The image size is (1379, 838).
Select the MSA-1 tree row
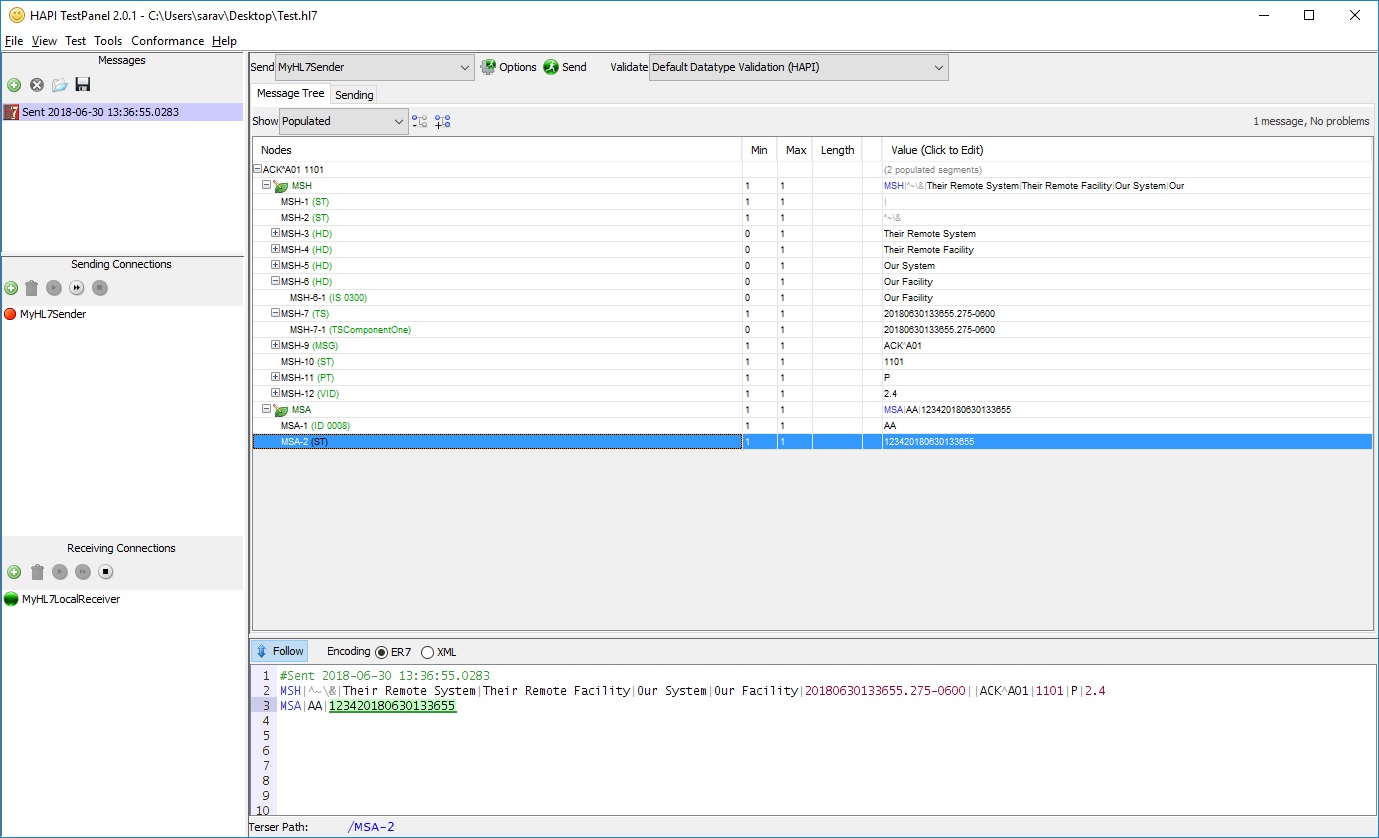(310, 425)
